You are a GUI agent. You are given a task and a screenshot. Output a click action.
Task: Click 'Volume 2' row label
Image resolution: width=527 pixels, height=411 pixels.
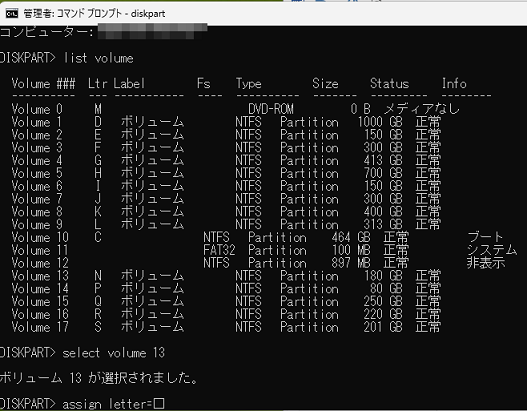[37, 135]
